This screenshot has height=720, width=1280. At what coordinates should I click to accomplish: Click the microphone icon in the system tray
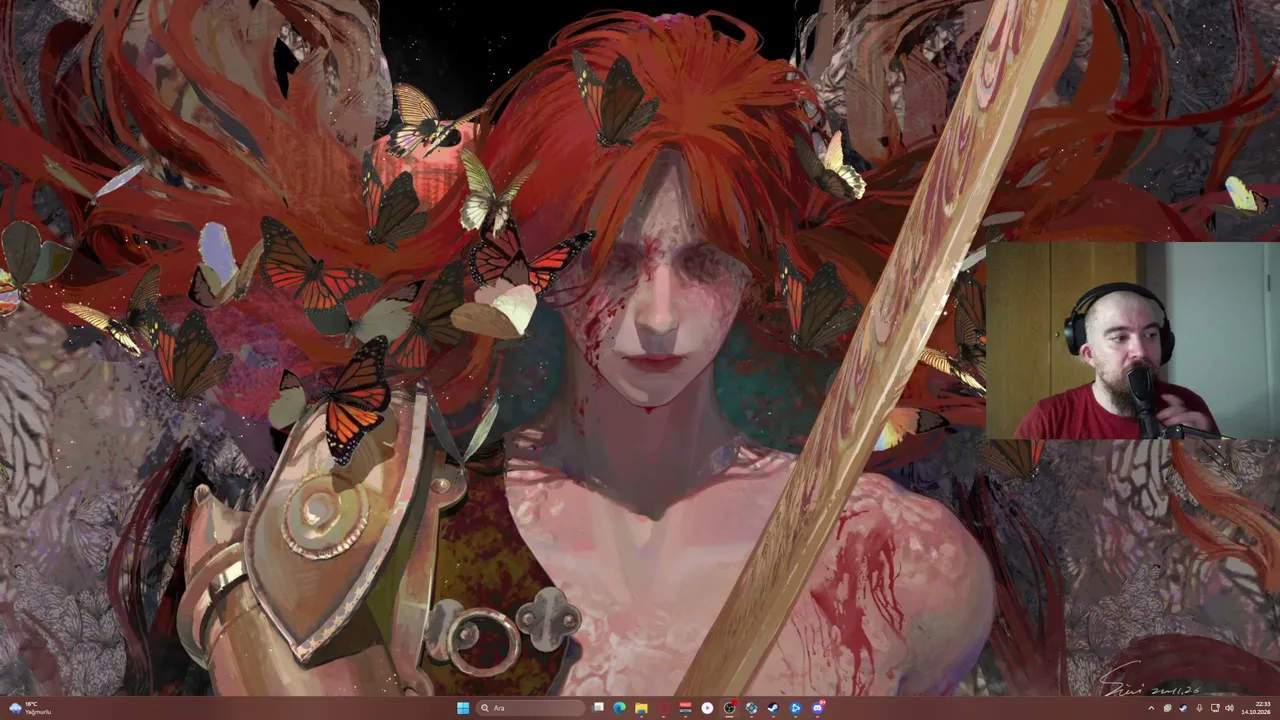point(1199,708)
